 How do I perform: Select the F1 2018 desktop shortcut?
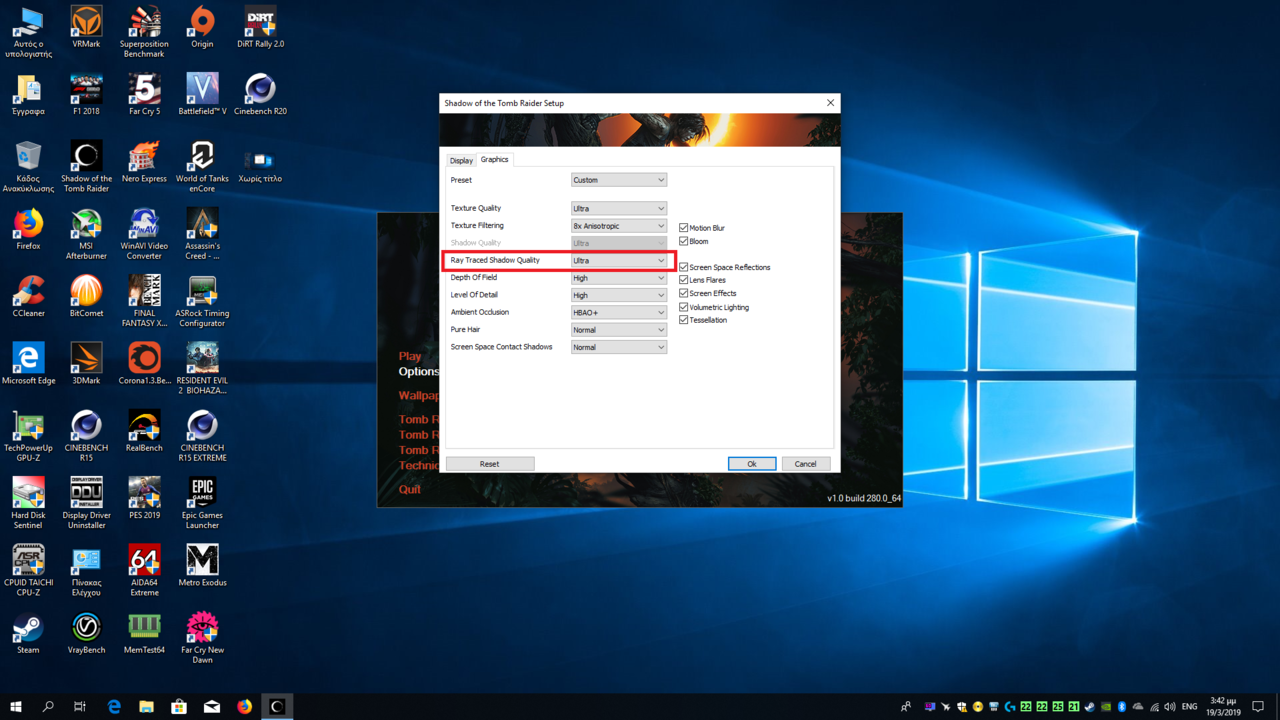point(86,95)
